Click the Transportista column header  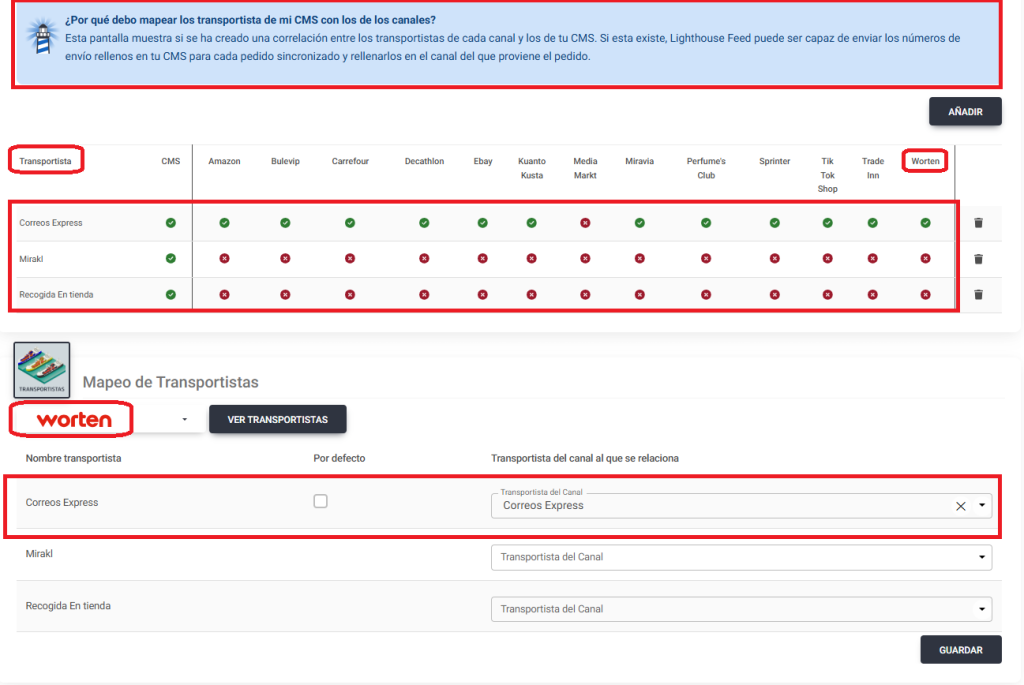45,161
